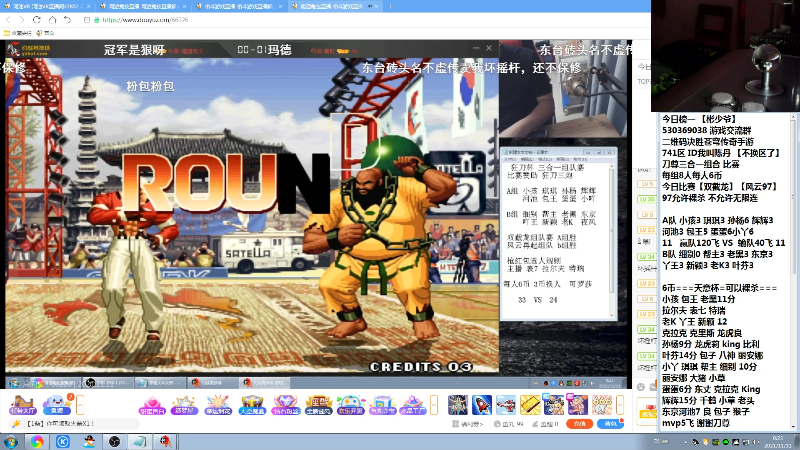Send the firework gift
The height and width of the screenshot is (450, 800).
click(x=218, y=405)
